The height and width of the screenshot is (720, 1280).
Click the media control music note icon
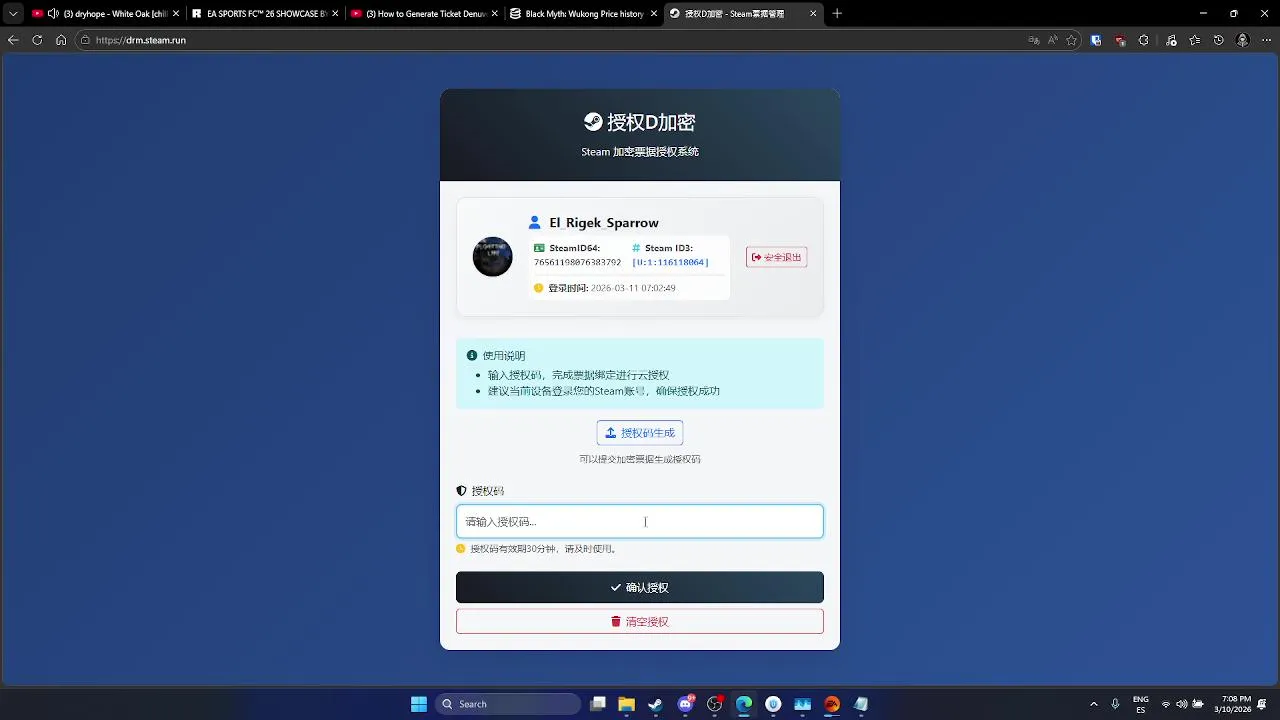pyautogui.click(x=1170, y=40)
